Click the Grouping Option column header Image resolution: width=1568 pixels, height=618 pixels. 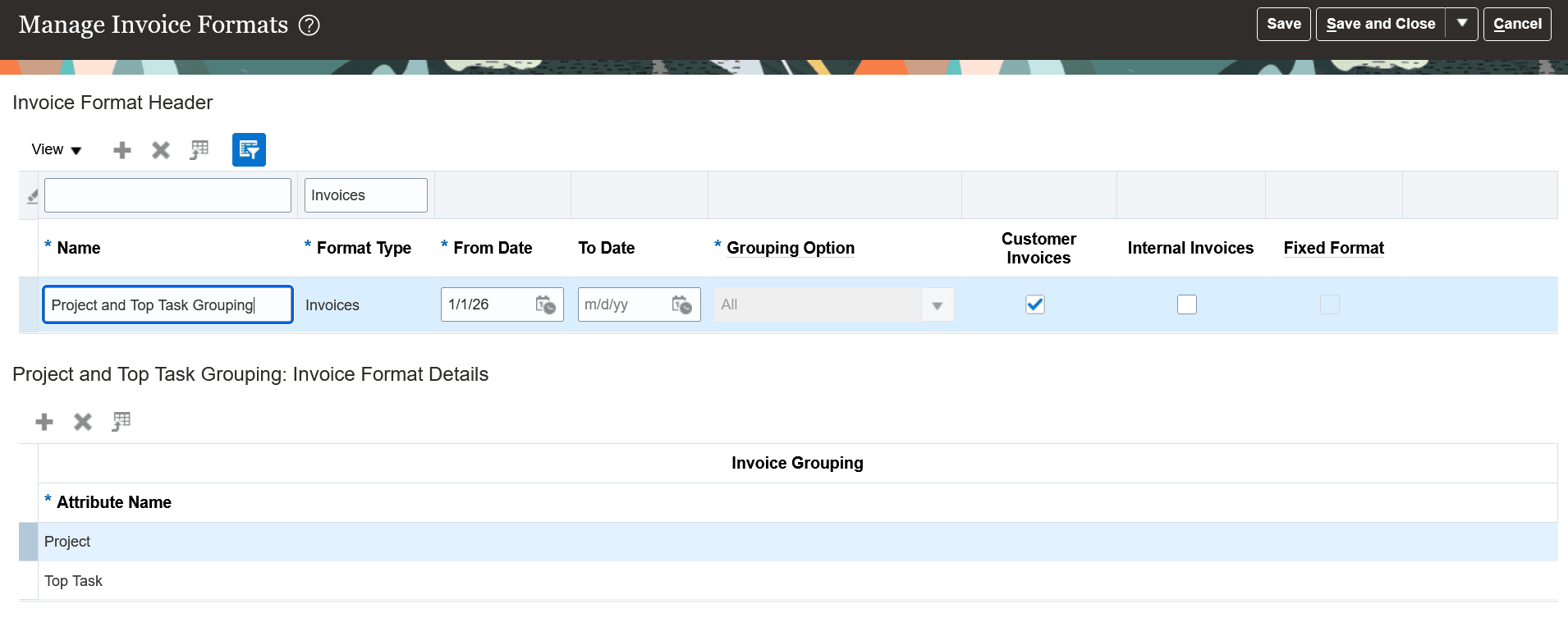(x=791, y=248)
